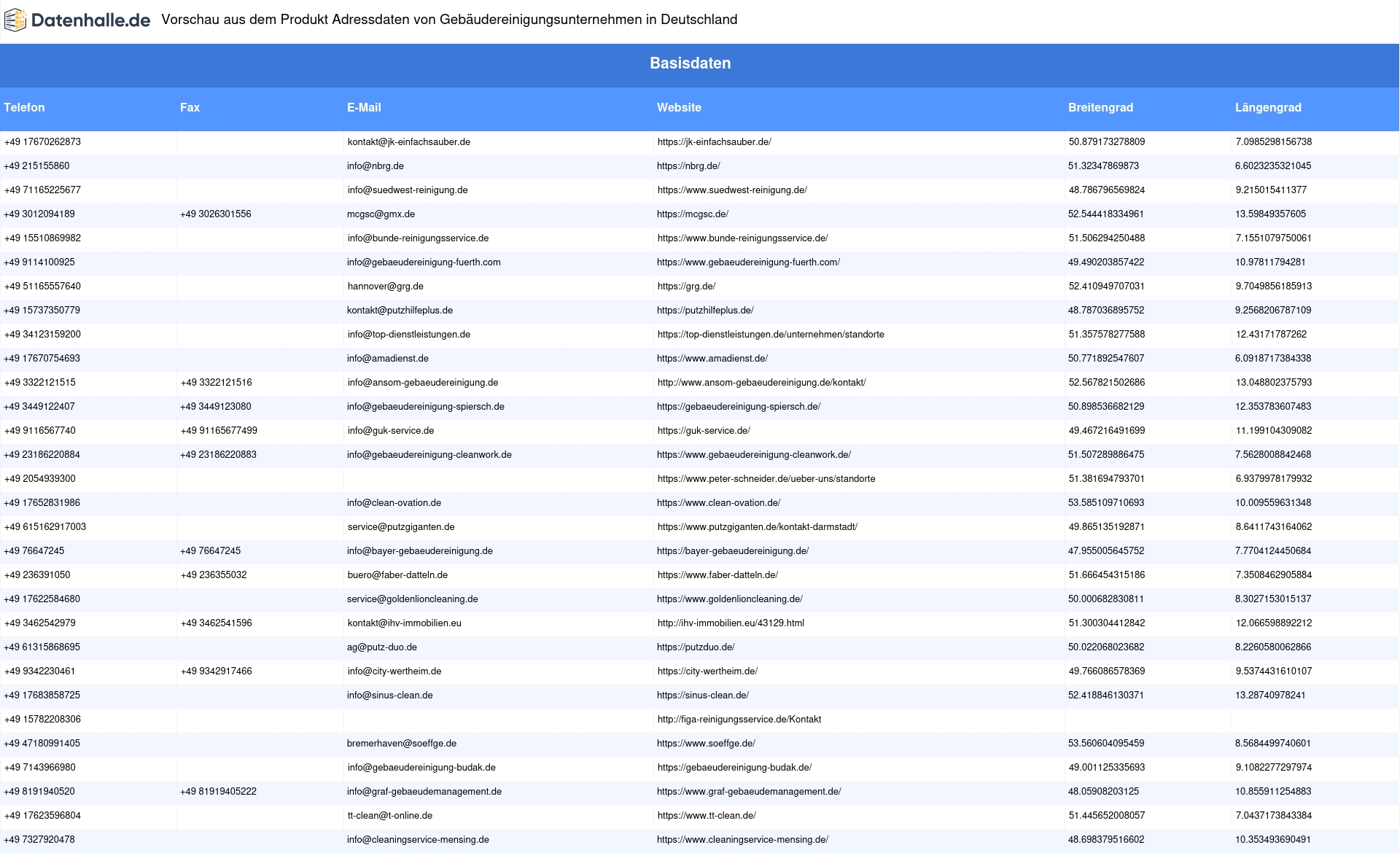Select the Längengrad column header

[1268, 108]
